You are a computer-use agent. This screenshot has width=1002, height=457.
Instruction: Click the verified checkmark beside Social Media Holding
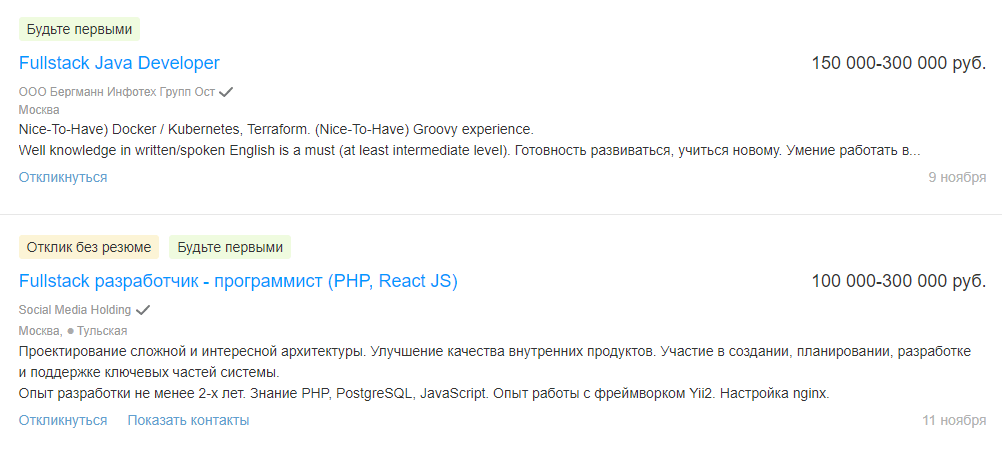pos(143,310)
